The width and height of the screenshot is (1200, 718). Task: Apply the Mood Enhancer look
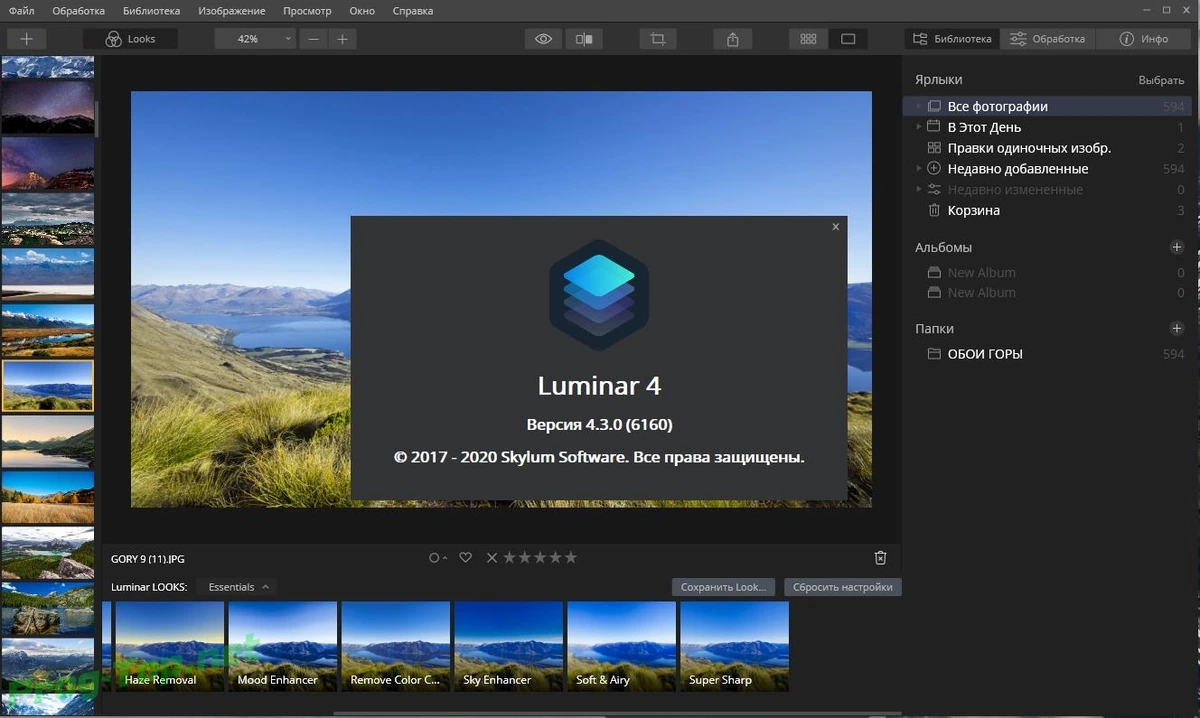(282, 646)
